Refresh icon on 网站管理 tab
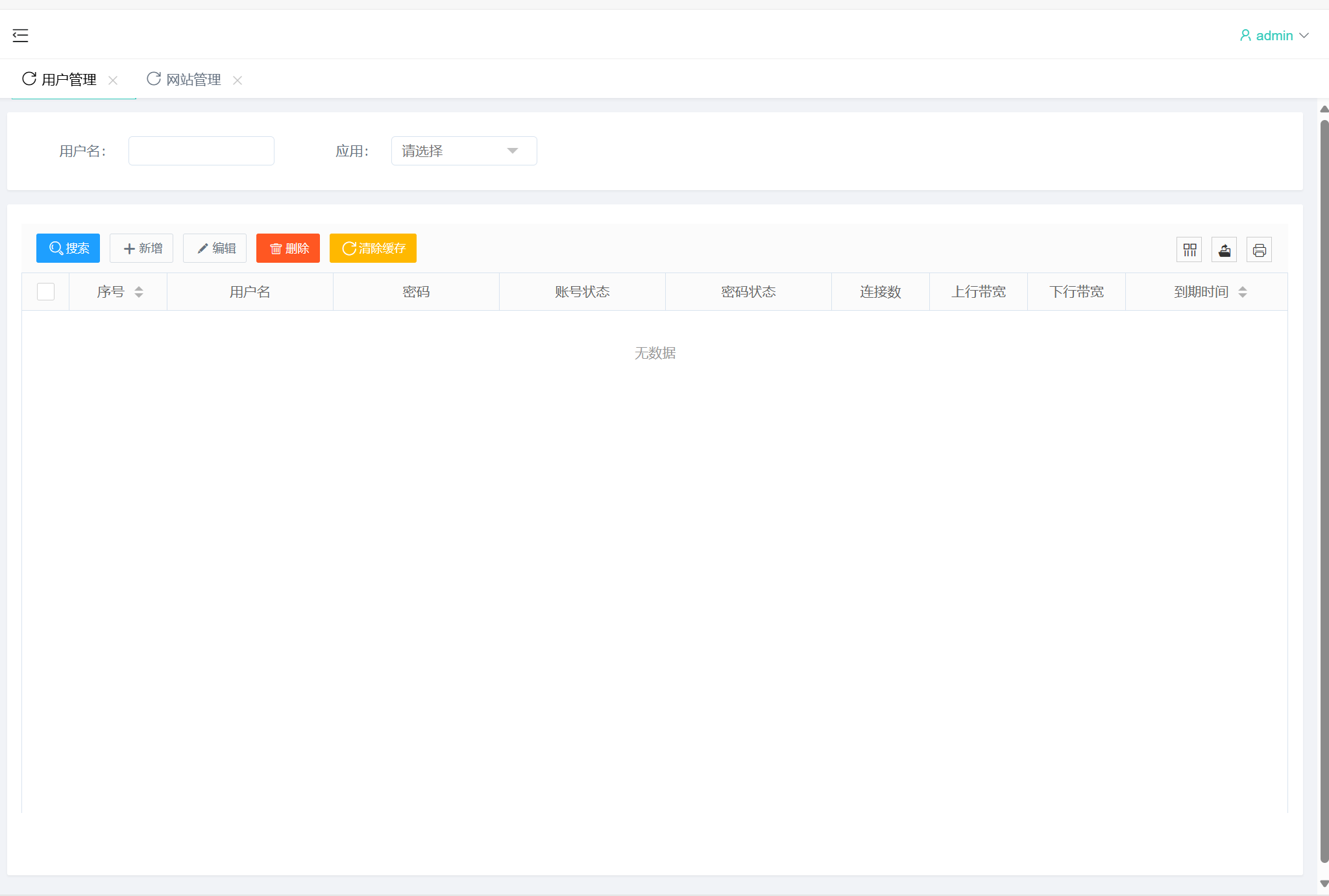 [154, 79]
